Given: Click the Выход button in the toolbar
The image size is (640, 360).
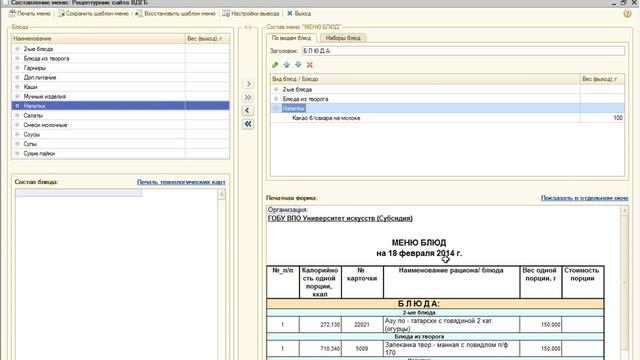Looking at the screenshot, I should click(x=299, y=13).
